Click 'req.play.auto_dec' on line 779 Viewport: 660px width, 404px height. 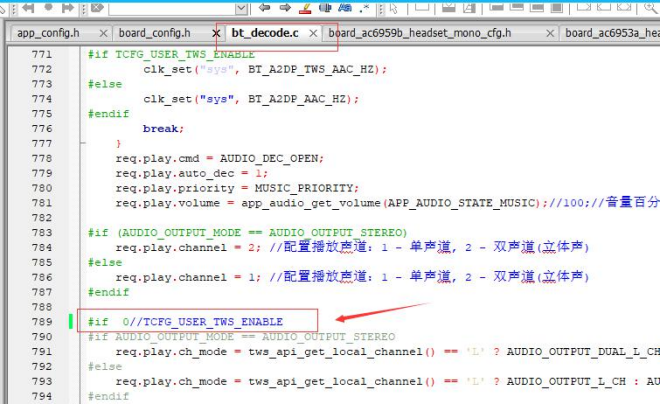175,173
